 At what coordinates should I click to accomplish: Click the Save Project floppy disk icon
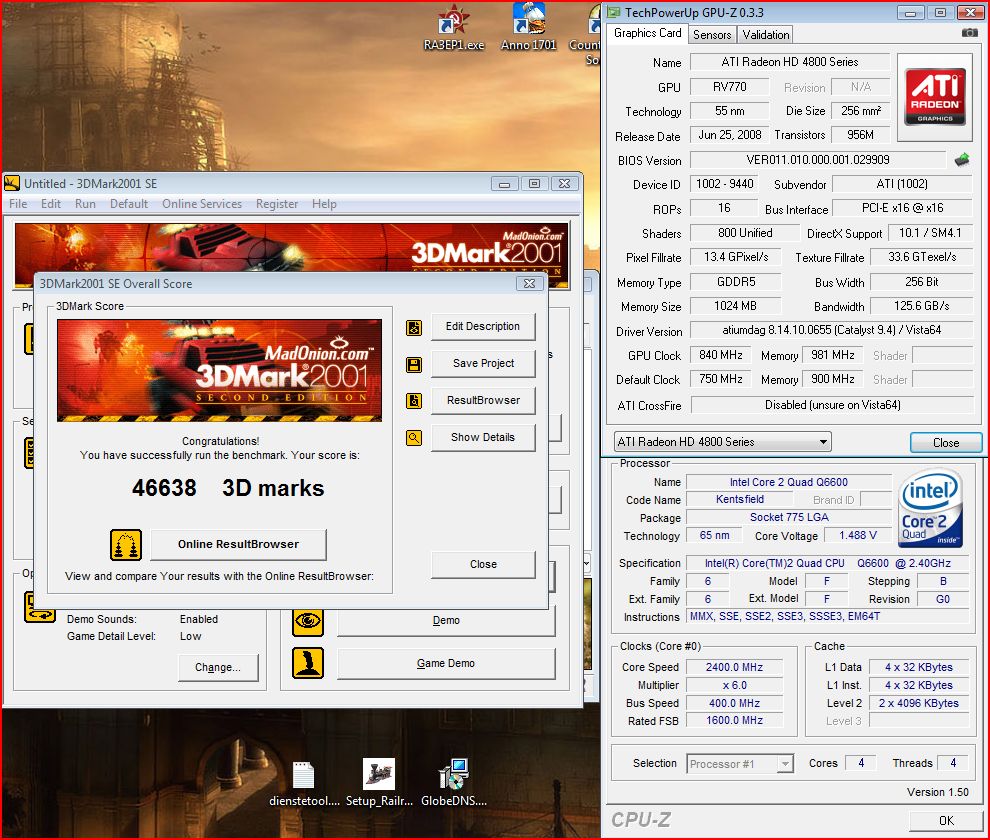414,364
